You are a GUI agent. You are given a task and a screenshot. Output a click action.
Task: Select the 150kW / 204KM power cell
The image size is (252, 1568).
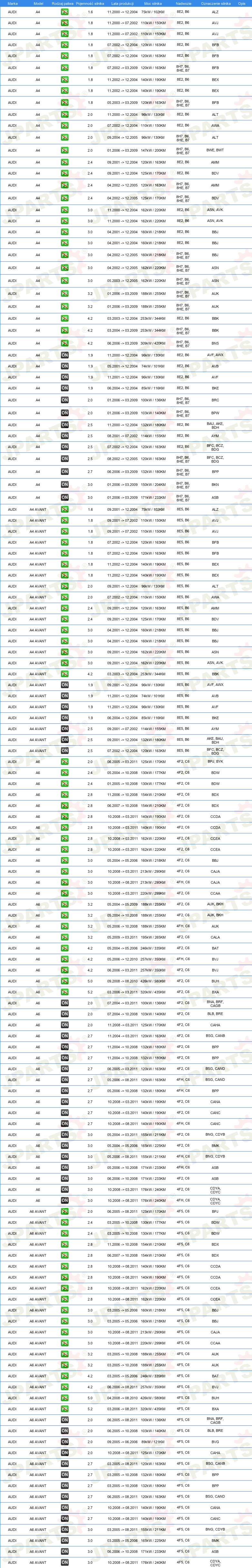pos(153,485)
